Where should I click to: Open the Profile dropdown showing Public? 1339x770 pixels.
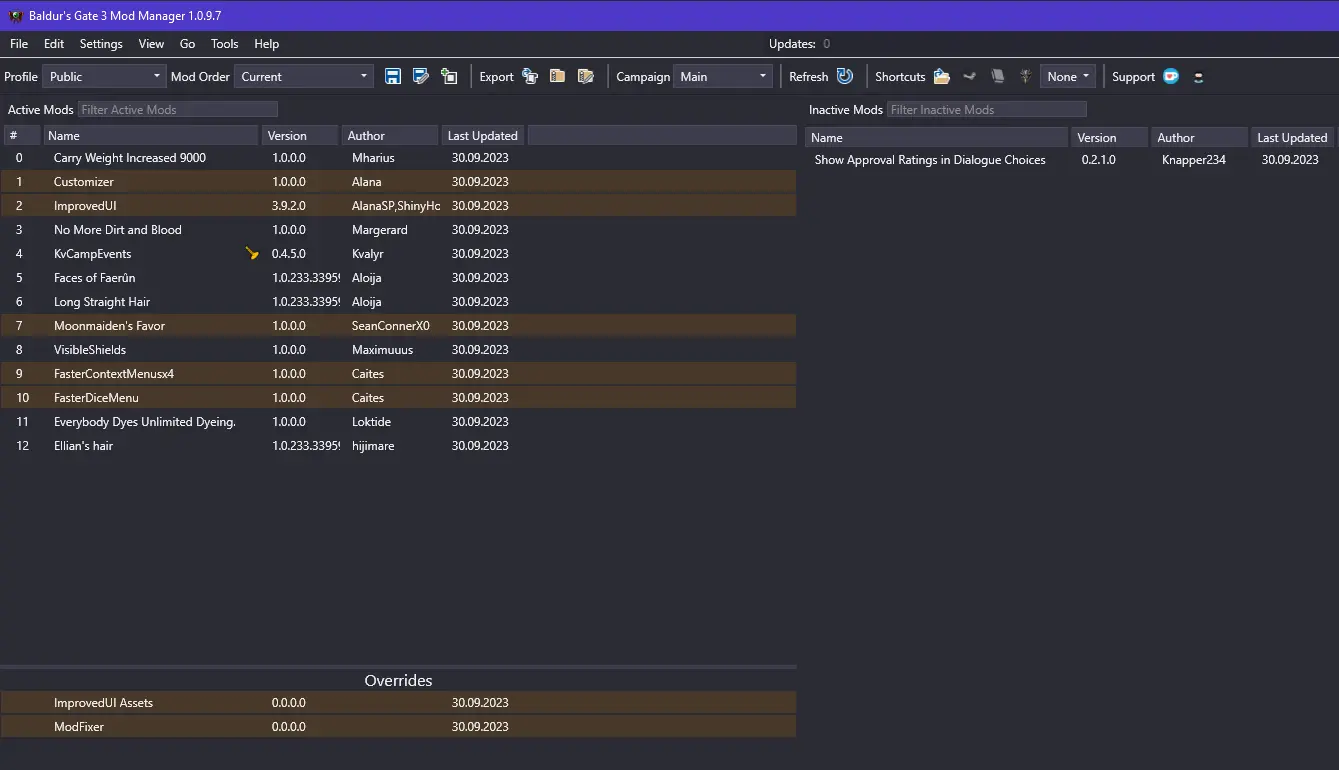pyautogui.click(x=104, y=76)
